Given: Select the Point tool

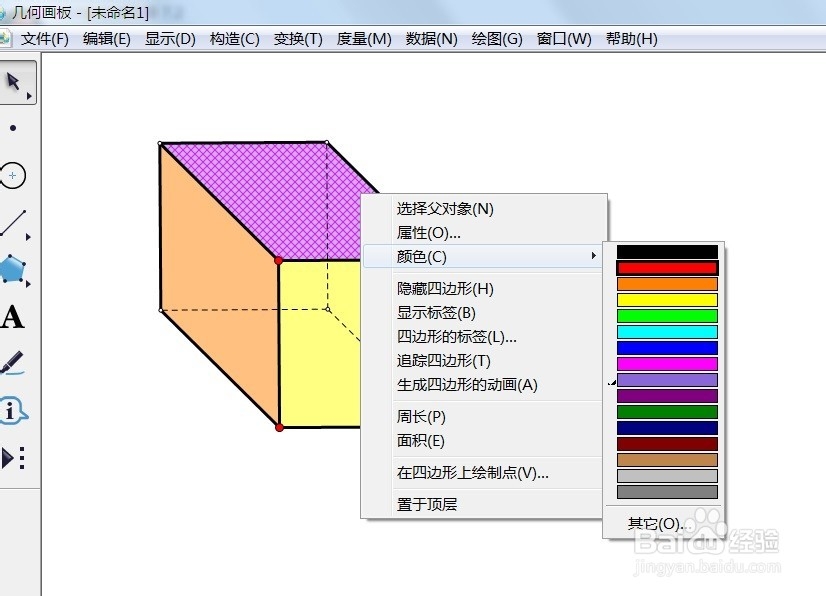Looking at the screenshot, I should click(x=13, y=128).
